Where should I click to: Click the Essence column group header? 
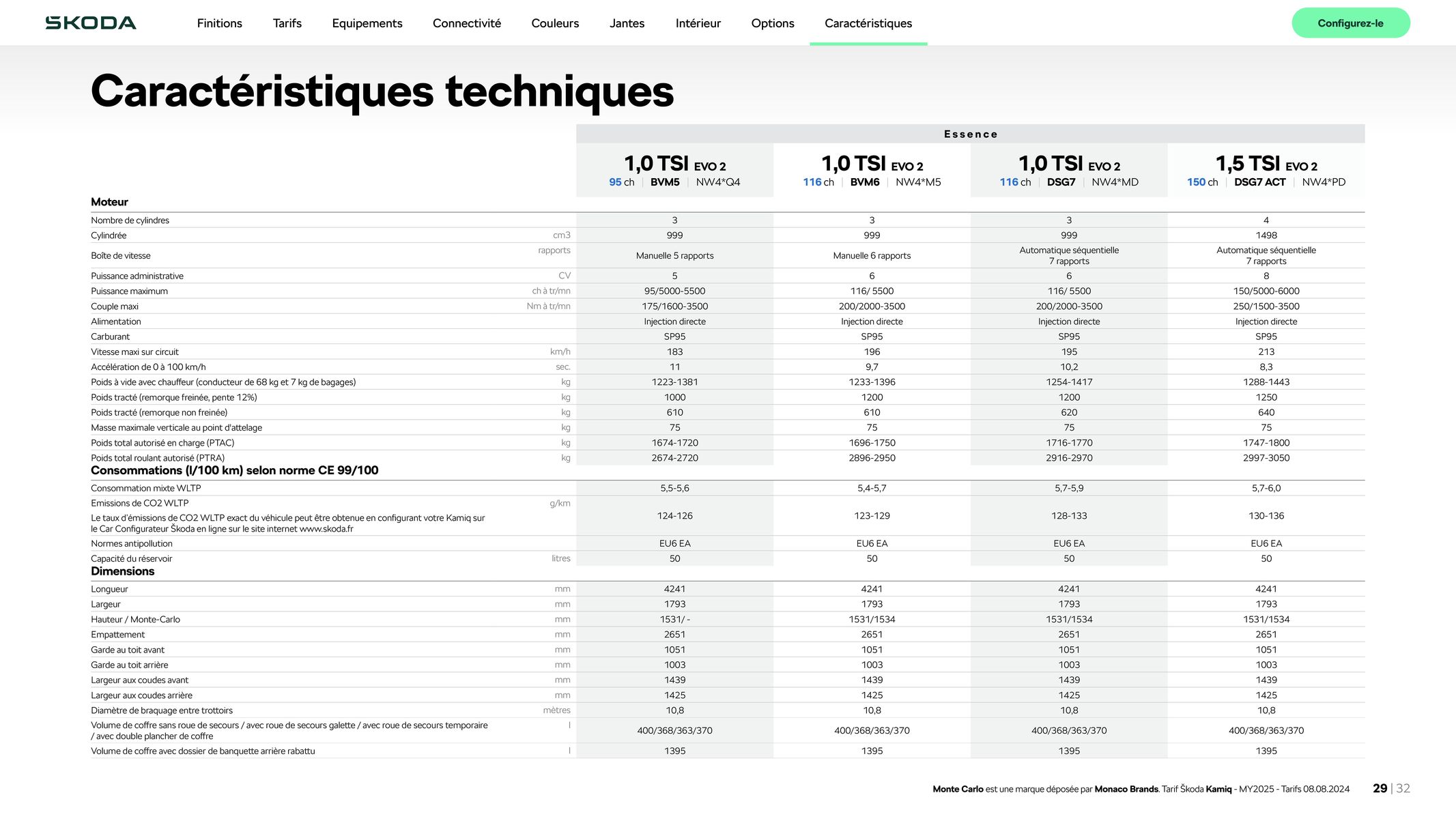[x=971, y=134]
